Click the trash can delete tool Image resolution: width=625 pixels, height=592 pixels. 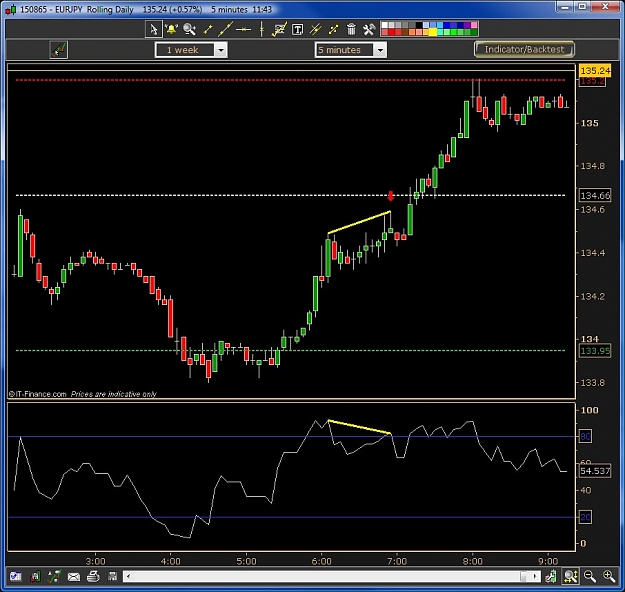pos(351,29)
